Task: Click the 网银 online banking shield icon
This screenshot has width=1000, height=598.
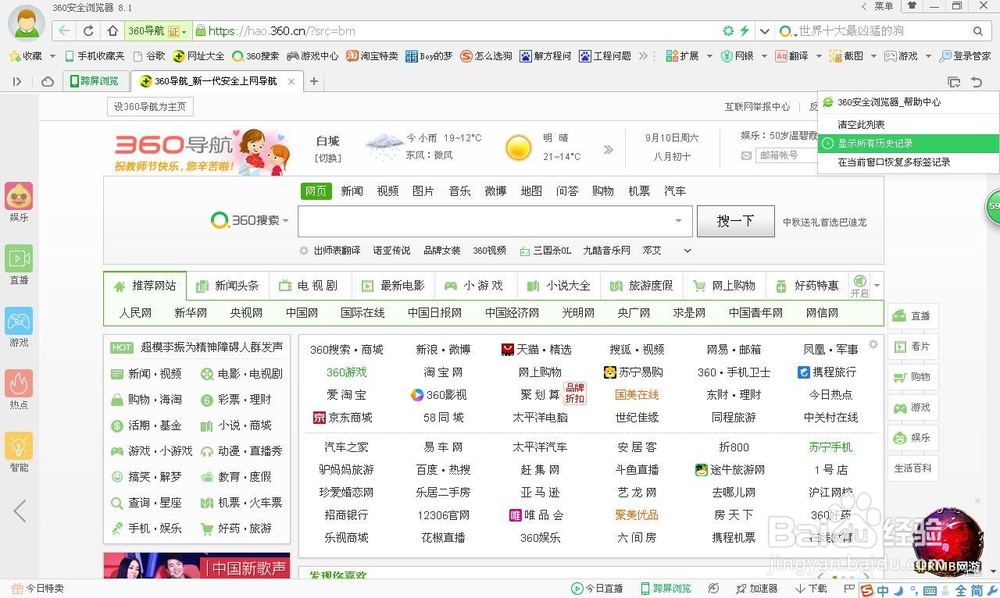Action: pos(726,57)
